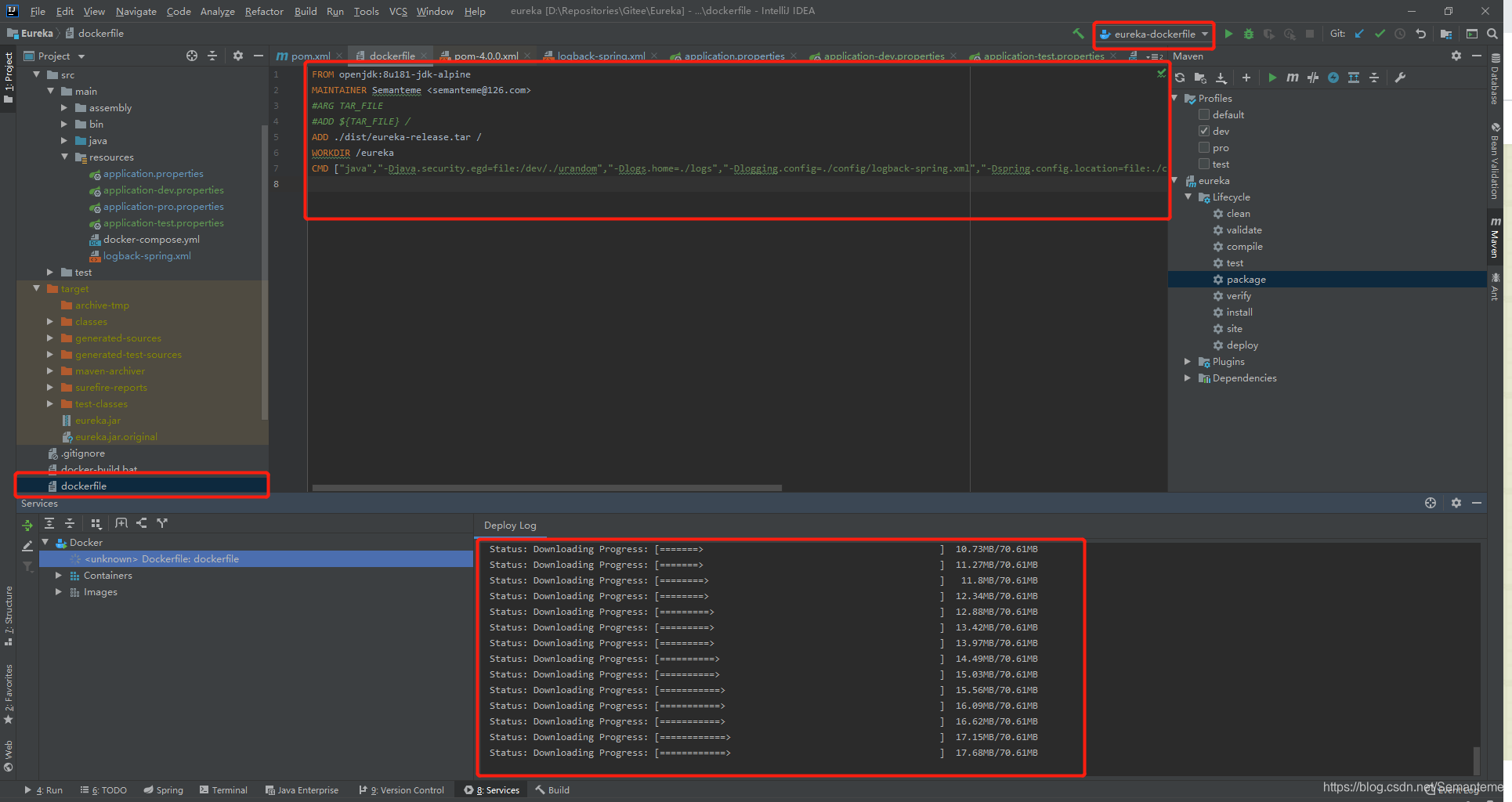Click Git commit checkmark icon
Image resolution: width=1512 pixels, height=802 pixels.
(1380, 34)
